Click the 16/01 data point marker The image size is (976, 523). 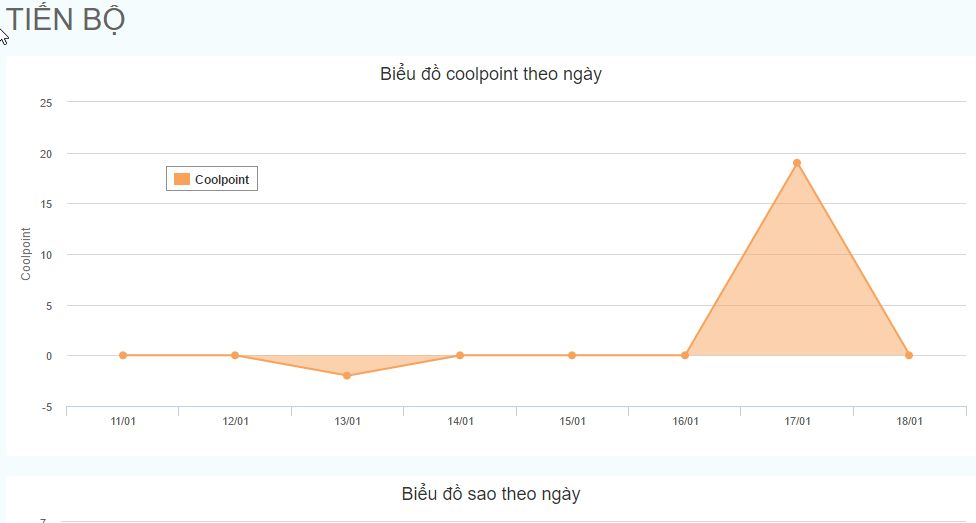[x=685, y=356]
